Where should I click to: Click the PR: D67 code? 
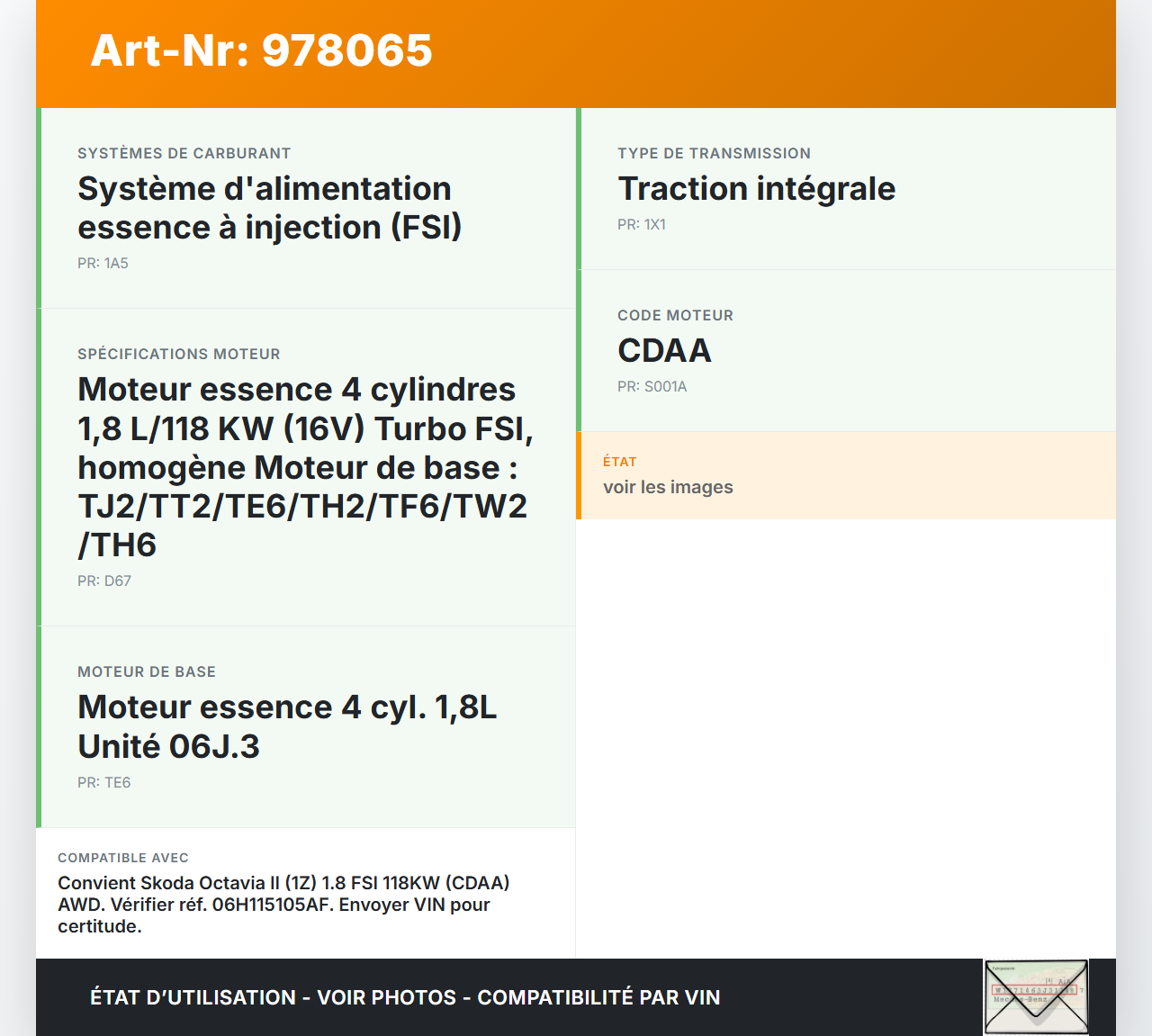click(x=104, y=581)
